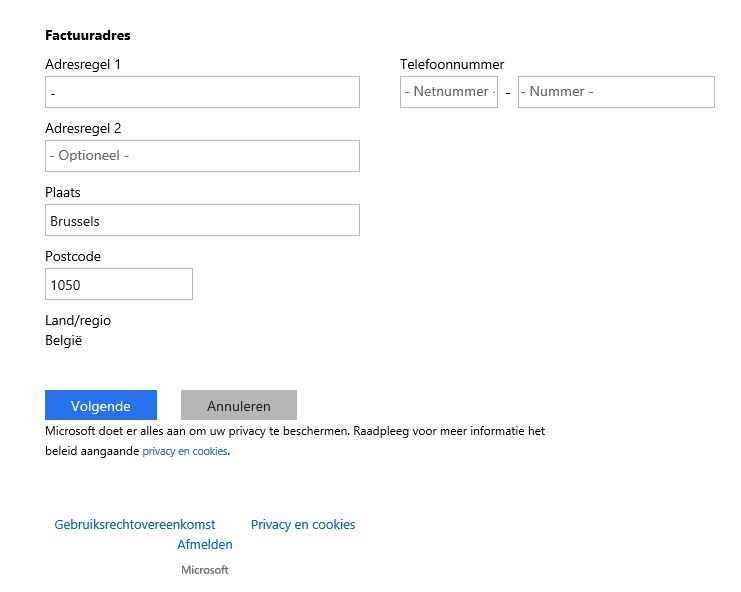Click the België country value
The width and height of the screenshot is (741, 592).
coord(64,340)
